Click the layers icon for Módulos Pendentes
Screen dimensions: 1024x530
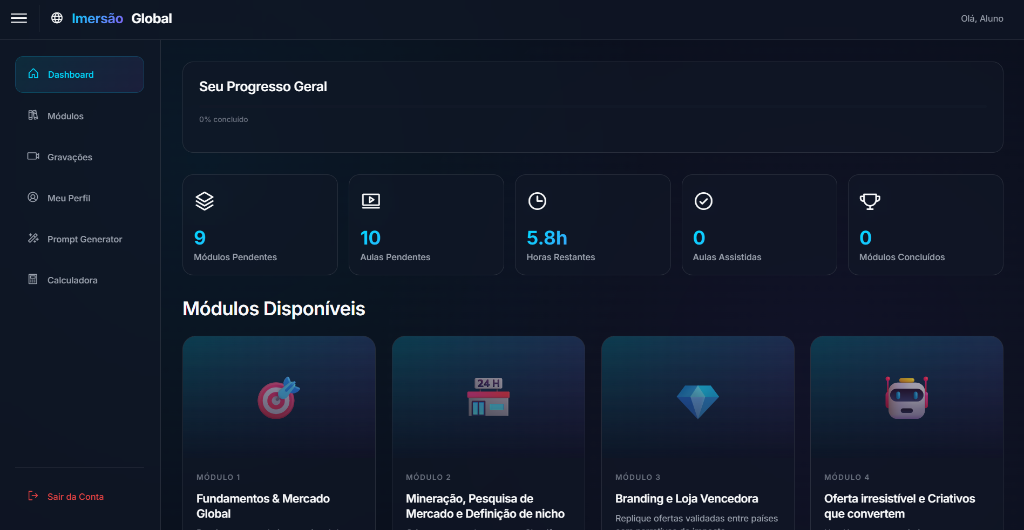[x=204, y=201]
